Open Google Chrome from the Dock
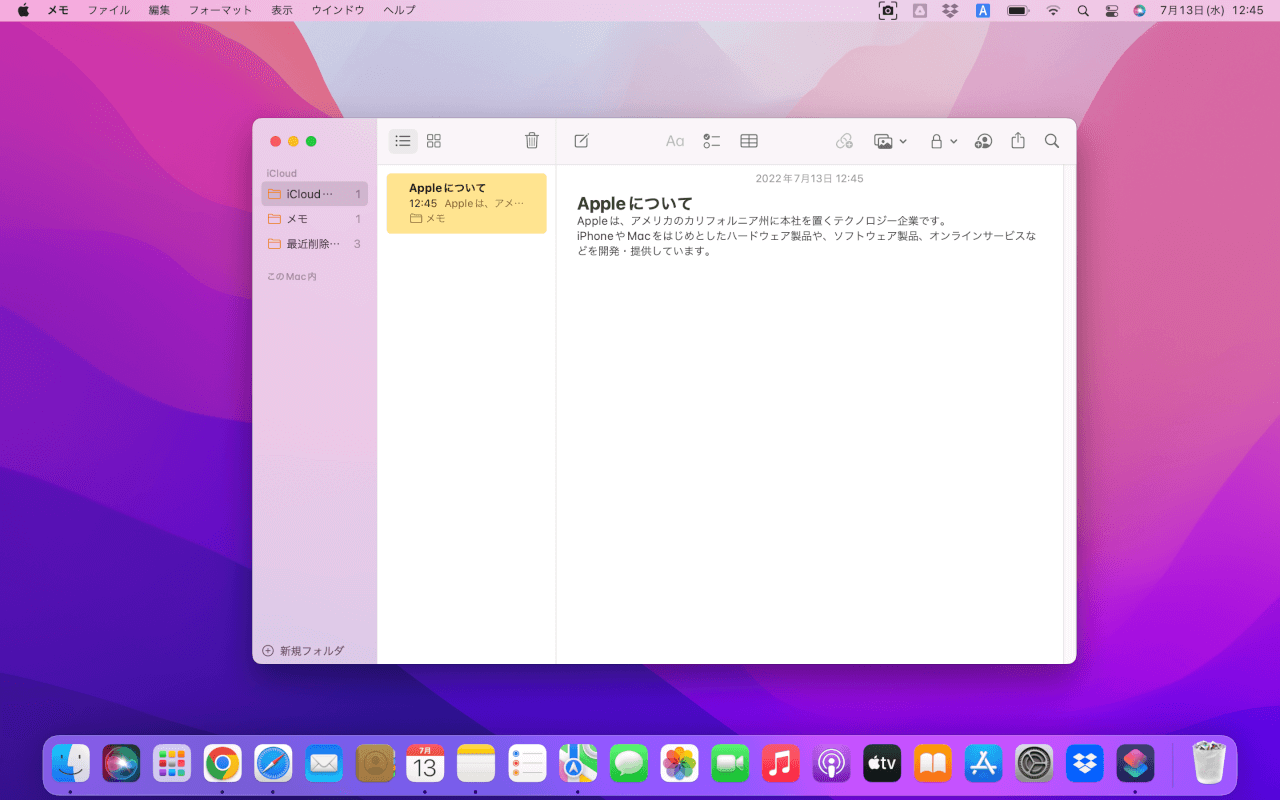The image size is (1280, 800). (x=223, y=765)
